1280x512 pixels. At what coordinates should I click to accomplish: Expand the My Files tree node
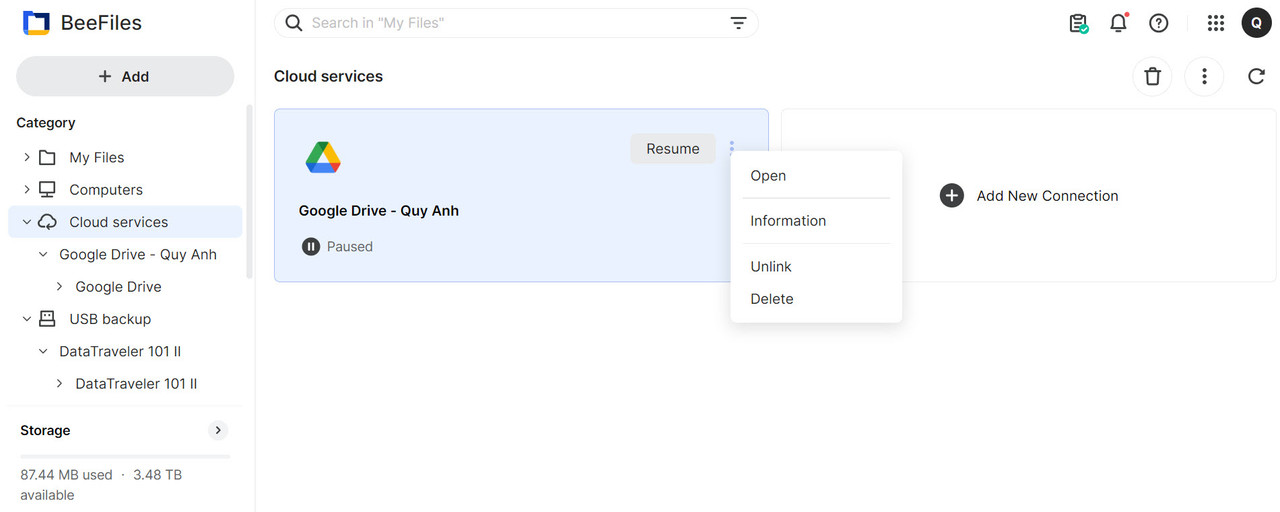[x=27, y=157]
